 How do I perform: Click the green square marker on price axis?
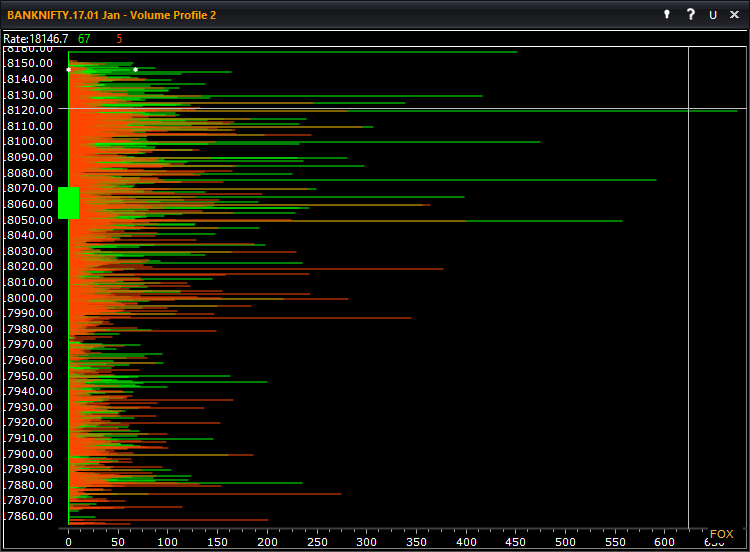tap(68, 203)
